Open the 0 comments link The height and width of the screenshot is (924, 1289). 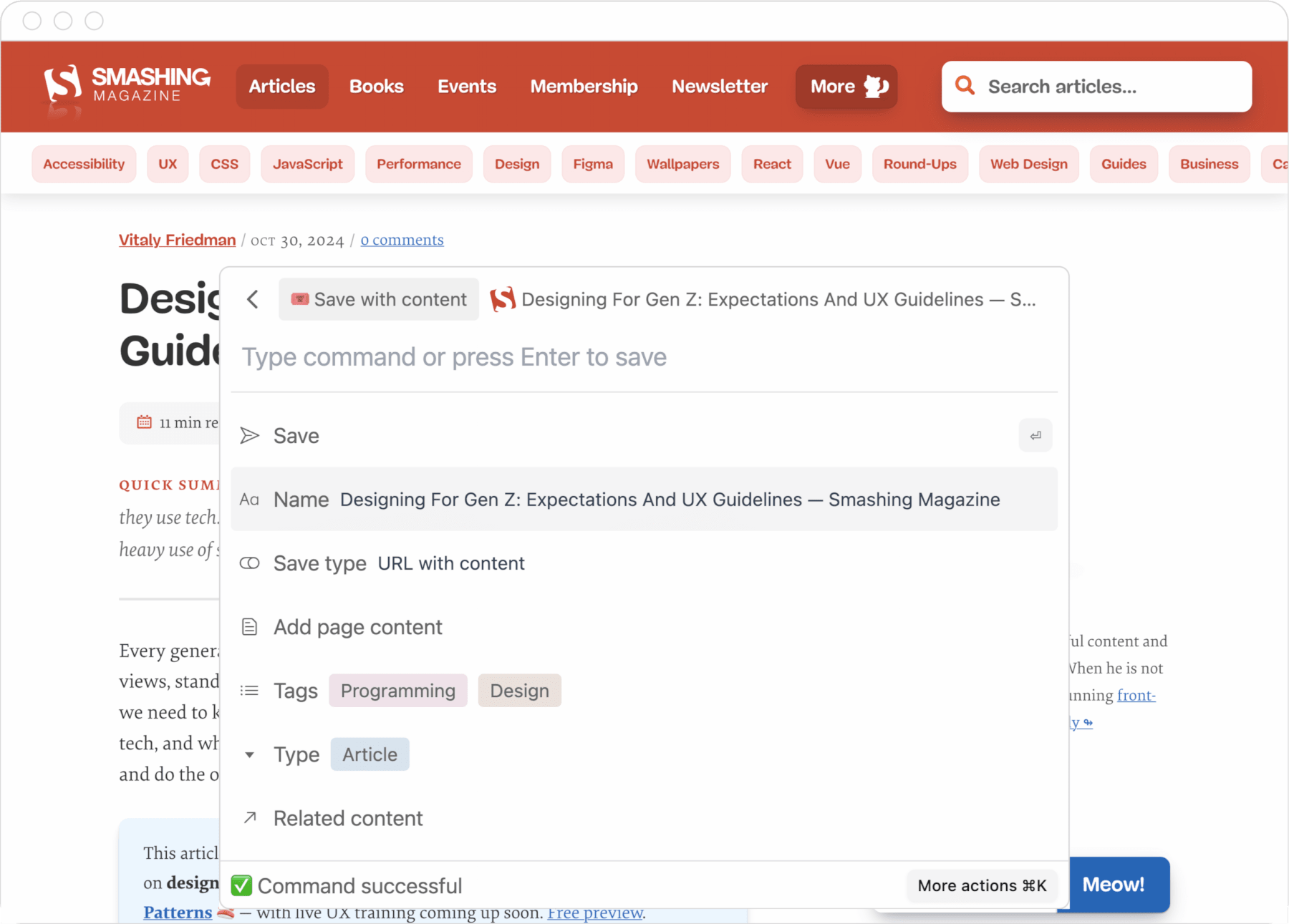coord(402,240)
